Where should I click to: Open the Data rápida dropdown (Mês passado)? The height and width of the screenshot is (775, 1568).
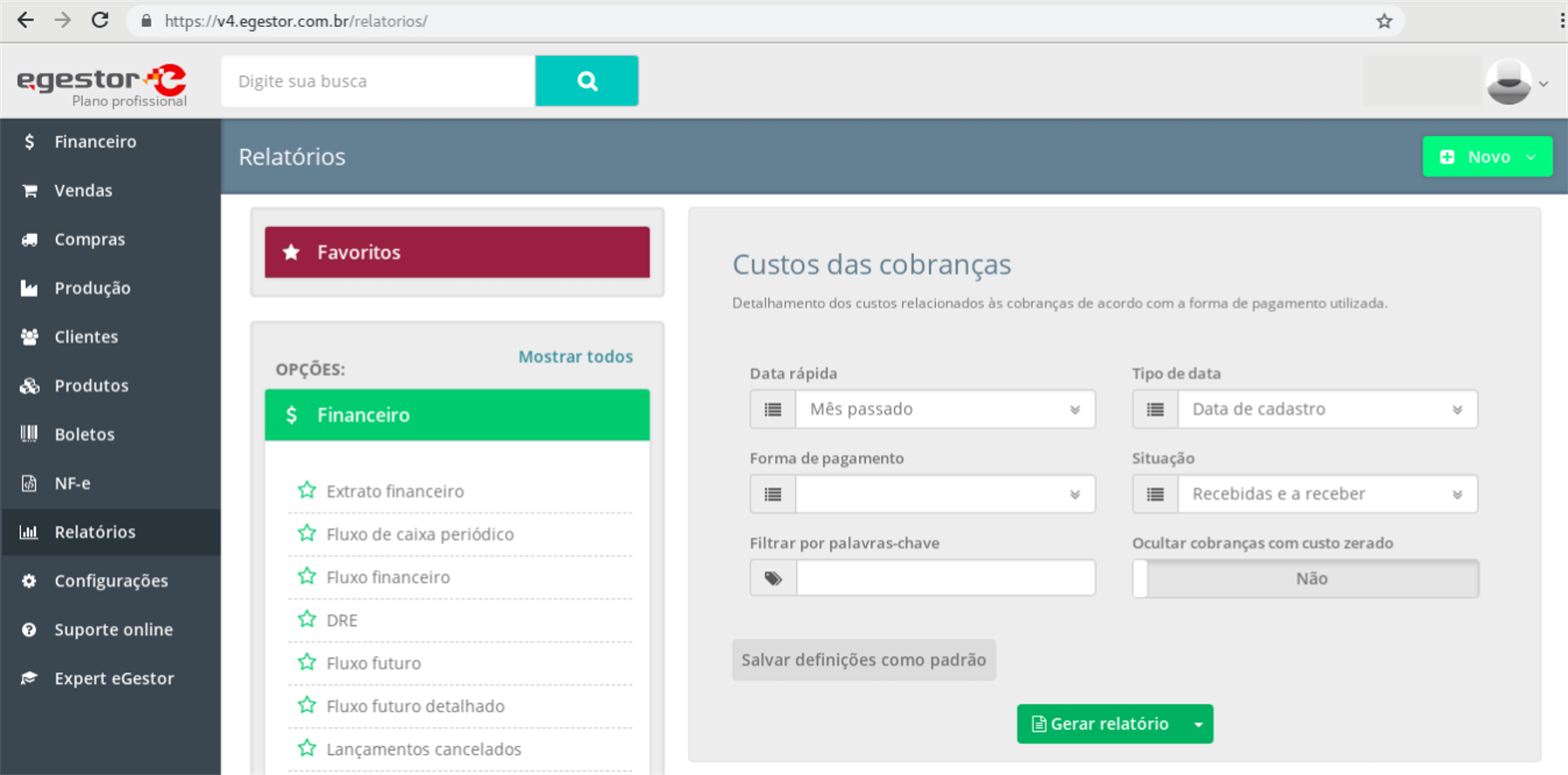coord(945,409)
